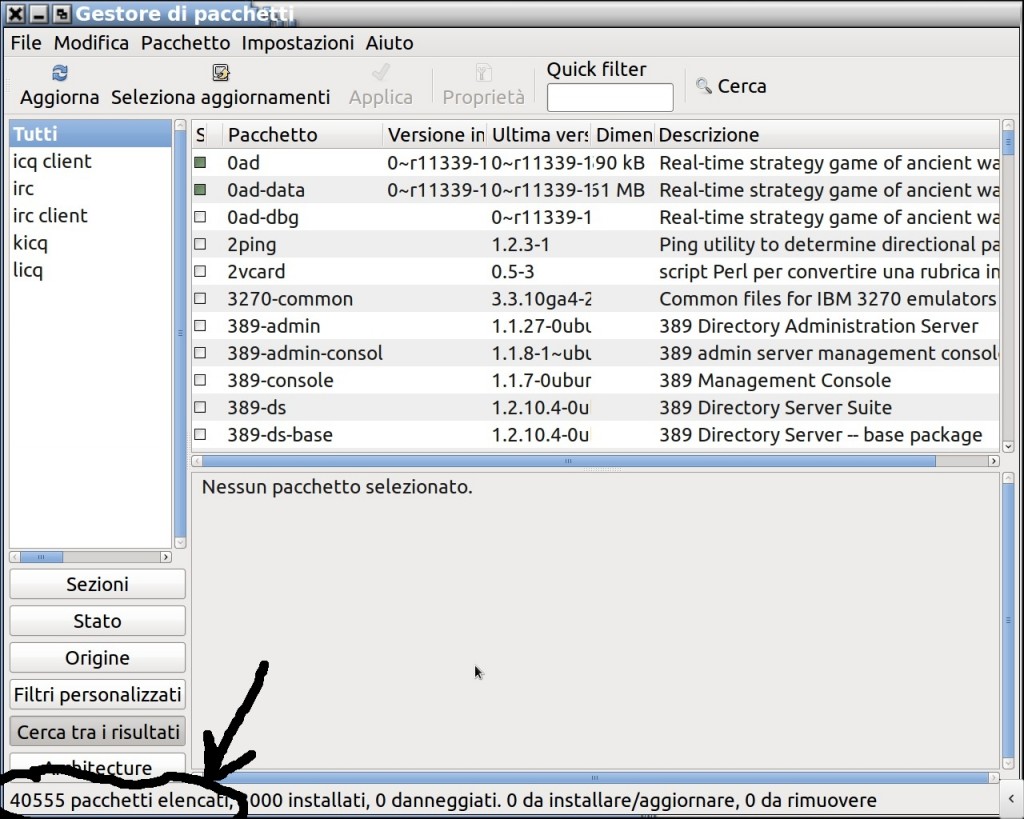Mark the 389-console package checkbox
This screenshot has width=1024, height=819.
tap(200, 380)
